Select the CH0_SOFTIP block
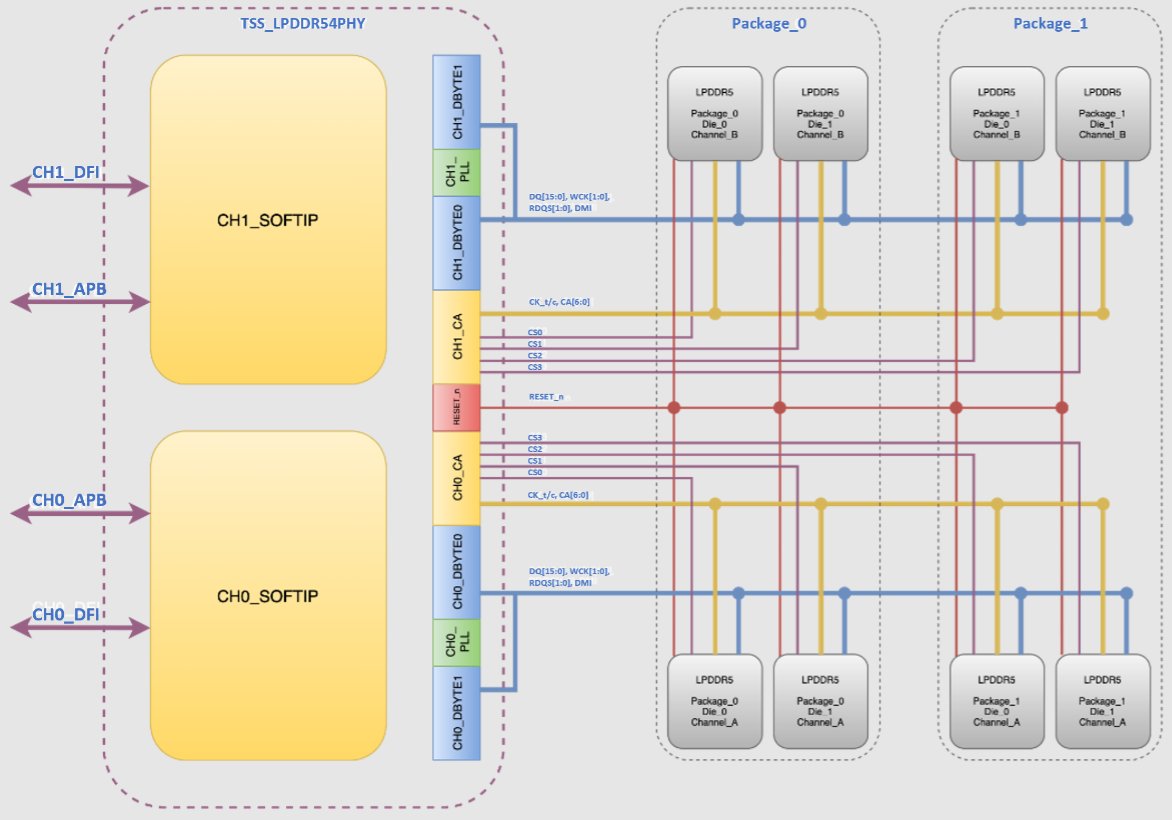The image size is (1172, 820). [268, 596]
